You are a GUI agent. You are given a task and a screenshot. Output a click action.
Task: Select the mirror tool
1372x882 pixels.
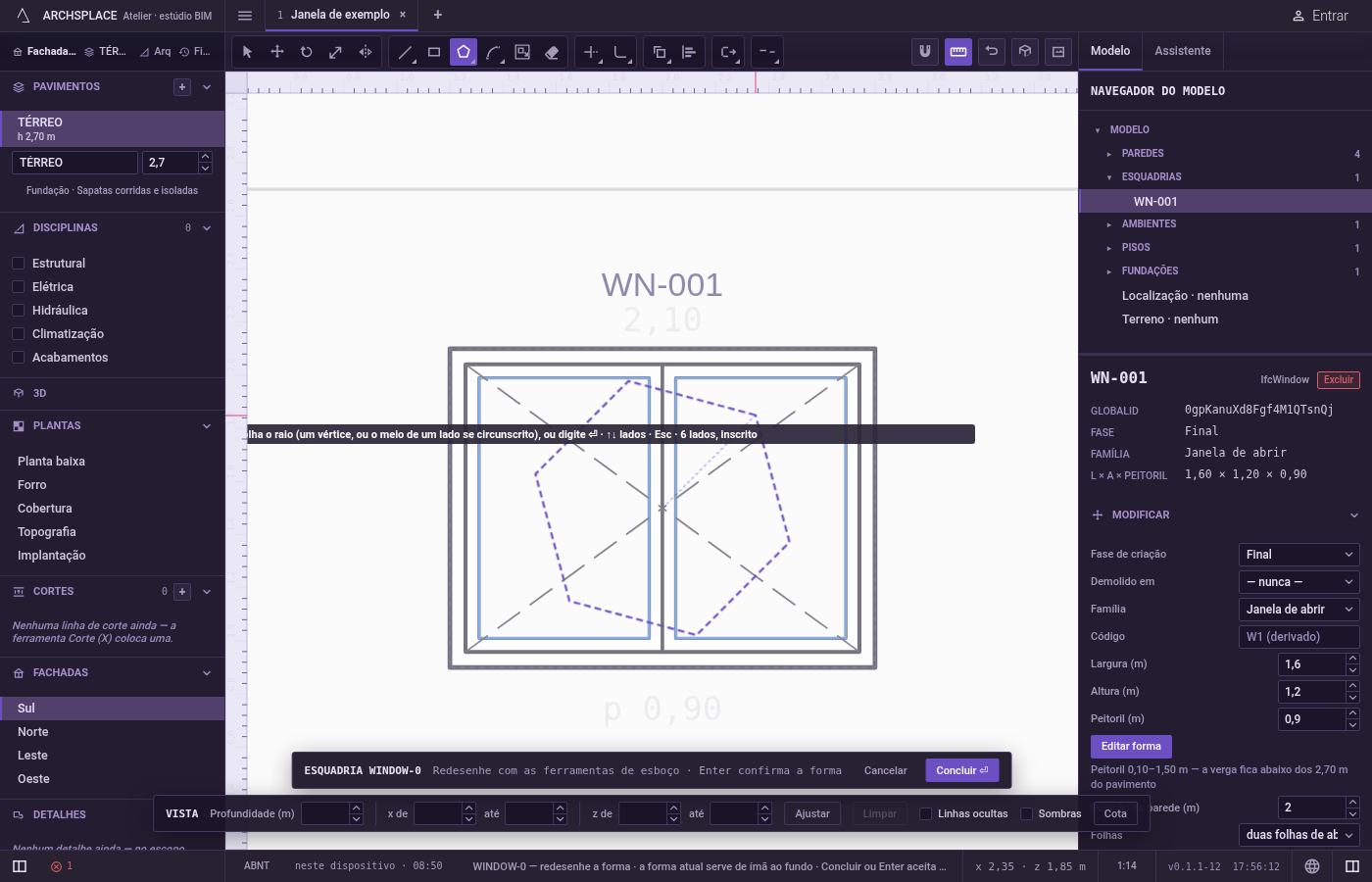click(x=366, y=52)
